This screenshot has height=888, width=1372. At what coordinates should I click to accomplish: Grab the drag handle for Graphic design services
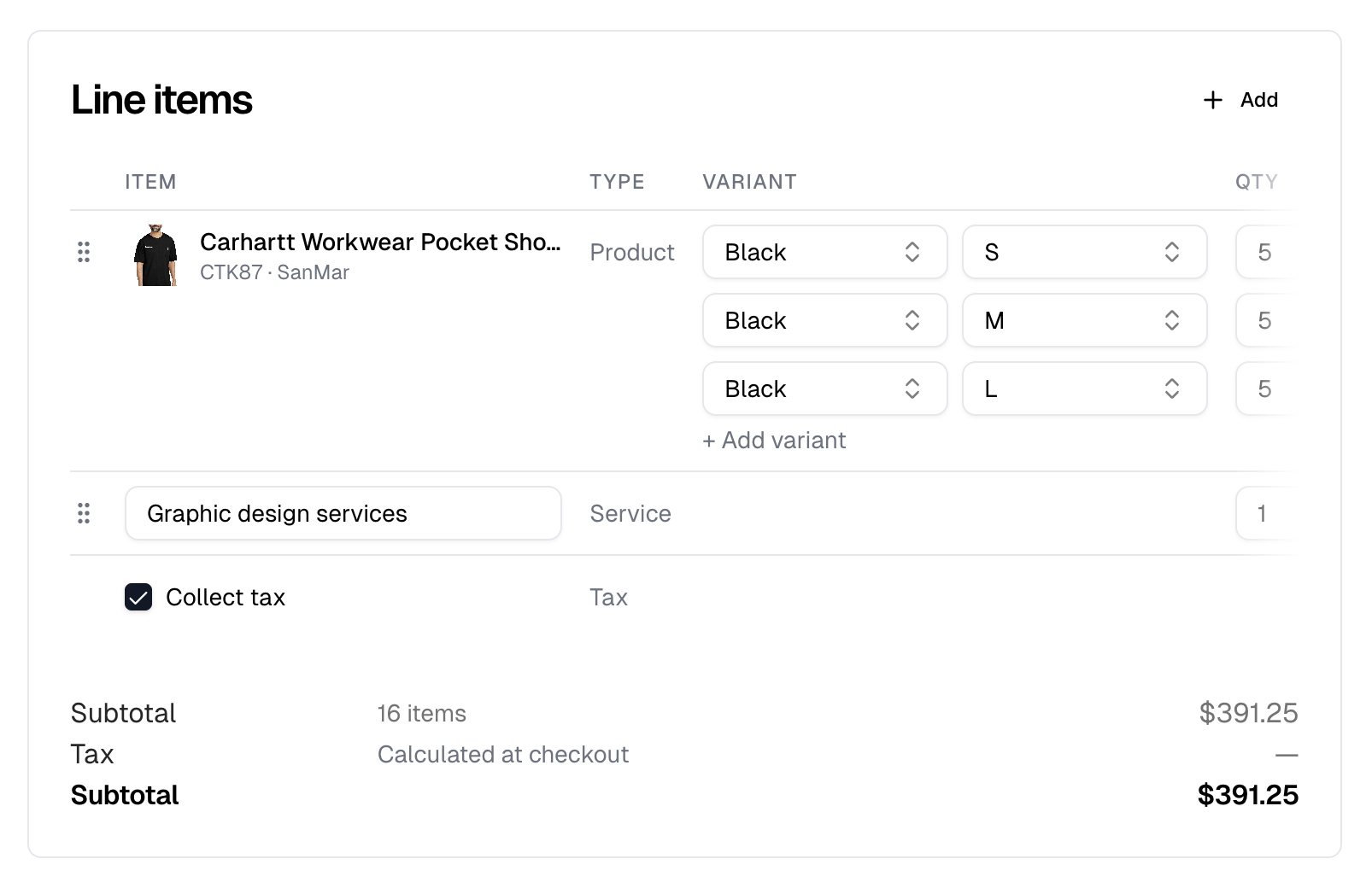[84, 513]
